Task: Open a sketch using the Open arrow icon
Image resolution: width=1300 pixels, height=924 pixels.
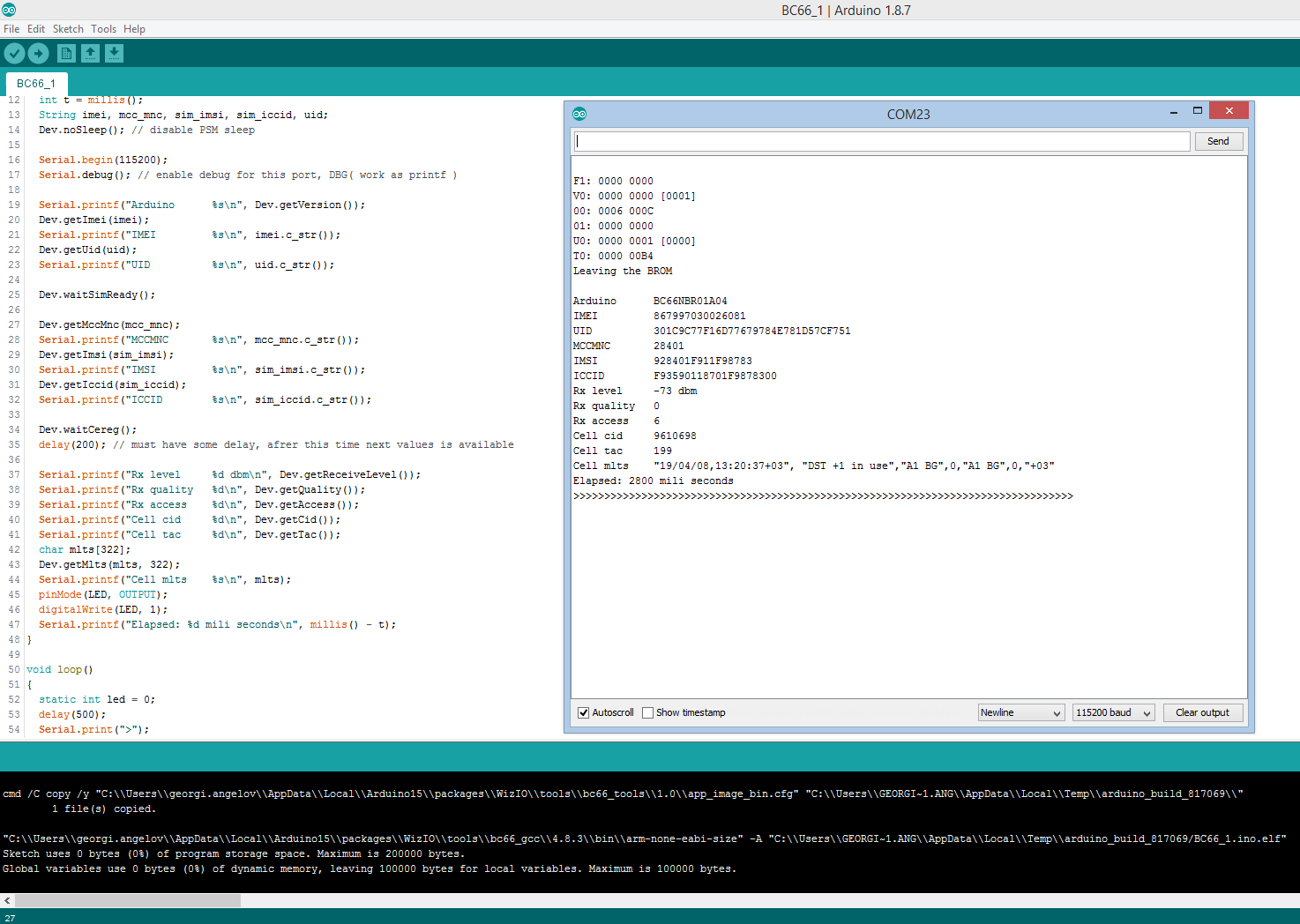Action: click(90, 54)
